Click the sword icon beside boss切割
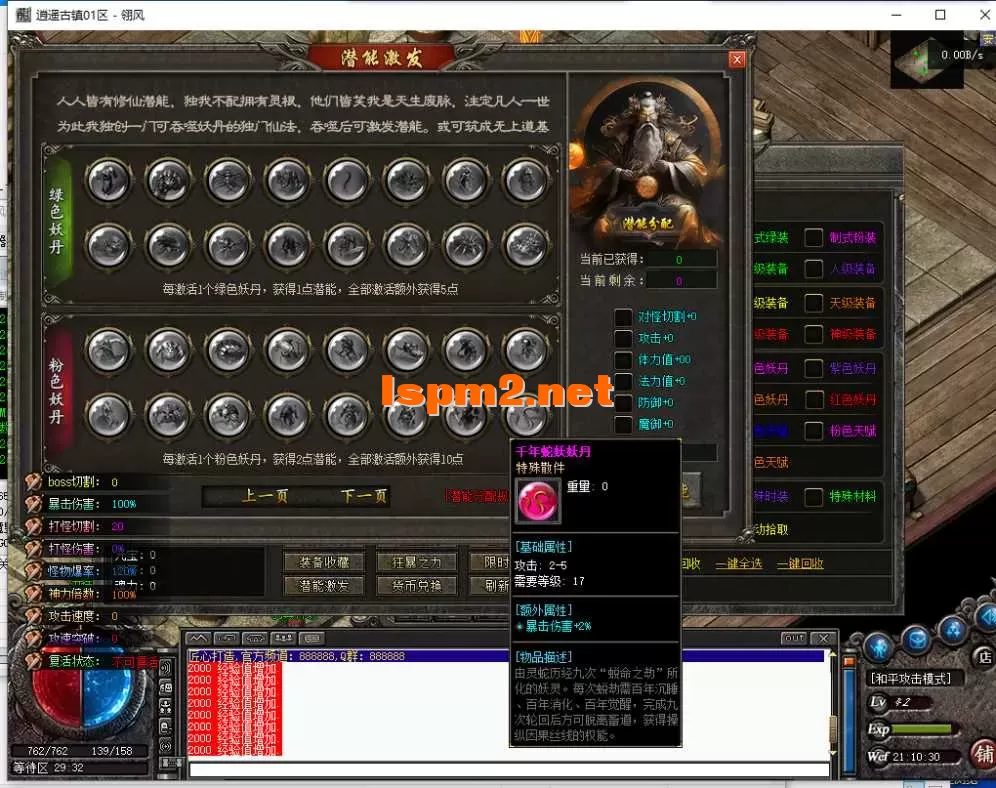Viewport: 996px width, 788px height. tap(34, 483)
